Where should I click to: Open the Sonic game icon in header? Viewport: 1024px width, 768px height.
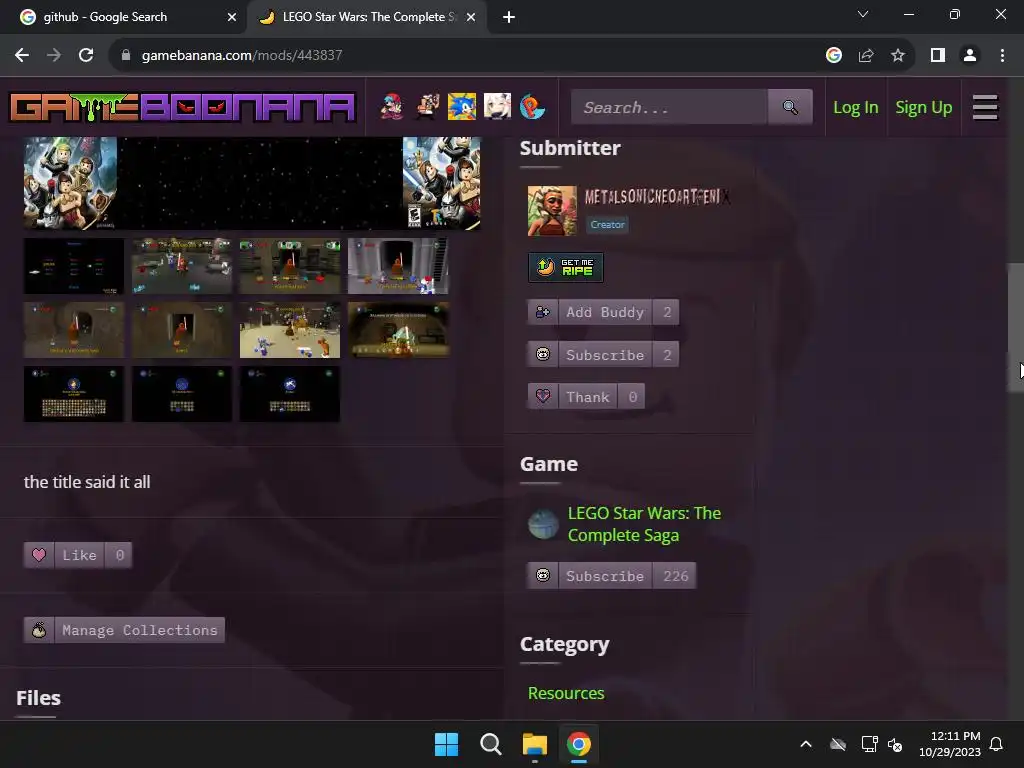pyautogui.click(x=462, y=106)
